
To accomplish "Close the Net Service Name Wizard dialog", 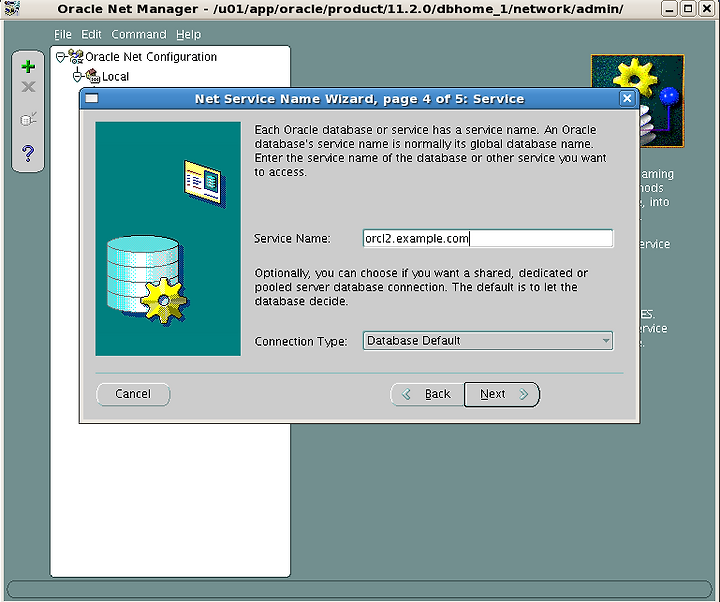I will (x=627, y=98).
